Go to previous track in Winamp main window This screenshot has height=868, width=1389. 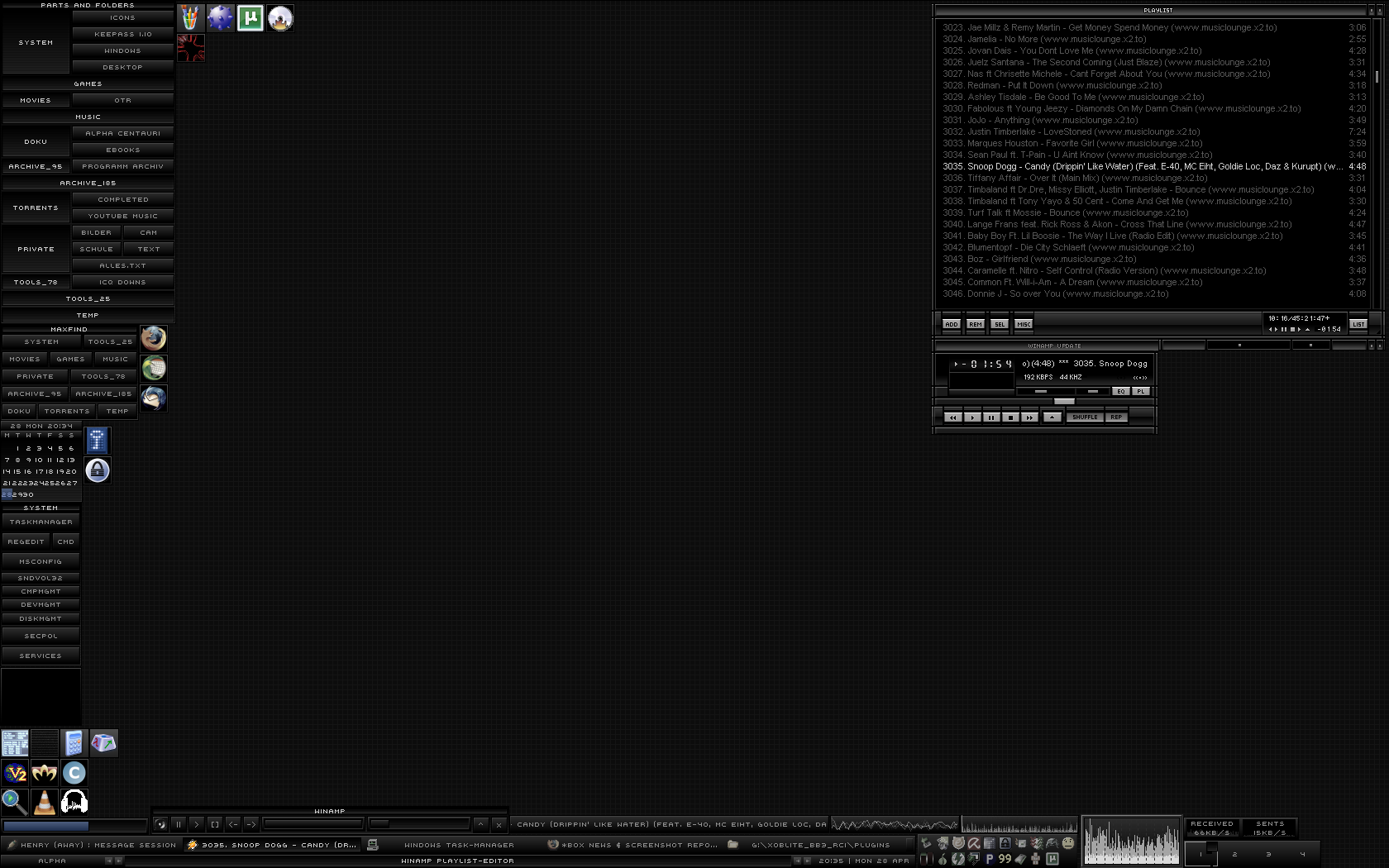(953, 417)
